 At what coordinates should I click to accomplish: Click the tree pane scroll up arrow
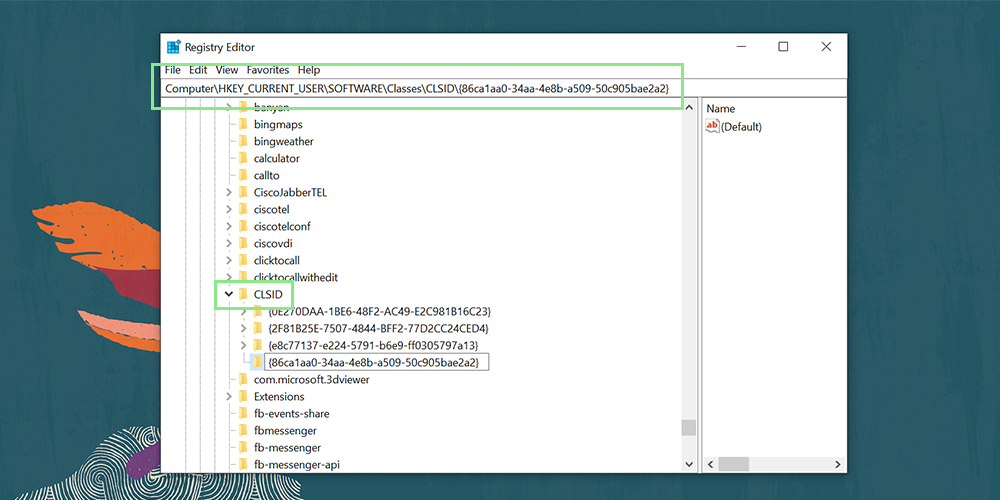coord(688,107)
